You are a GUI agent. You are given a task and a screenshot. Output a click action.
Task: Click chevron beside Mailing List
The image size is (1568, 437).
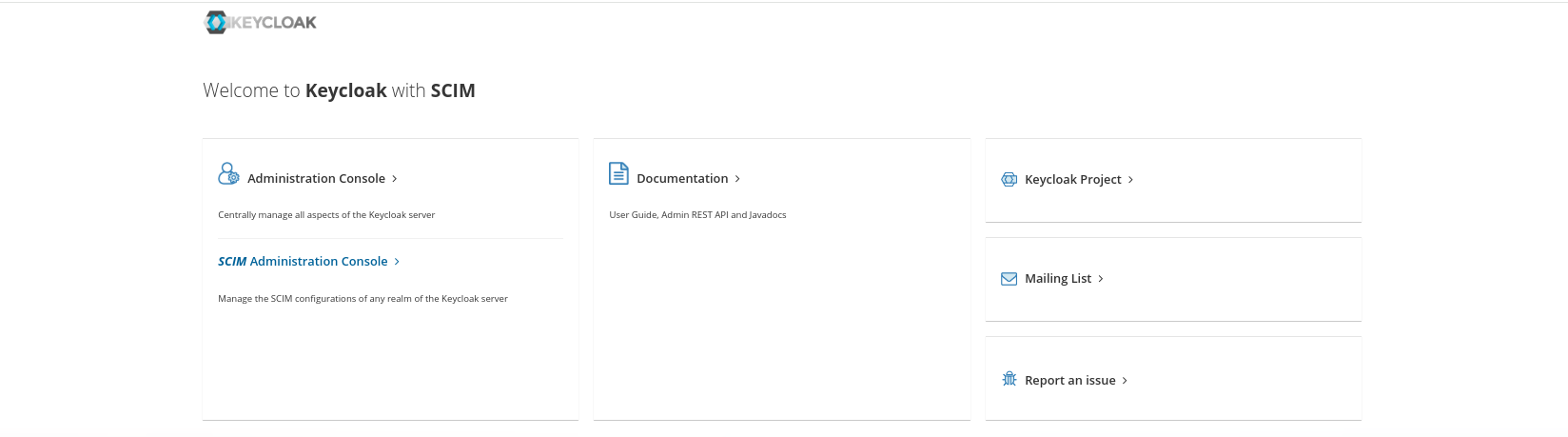tap(1101, 279)
